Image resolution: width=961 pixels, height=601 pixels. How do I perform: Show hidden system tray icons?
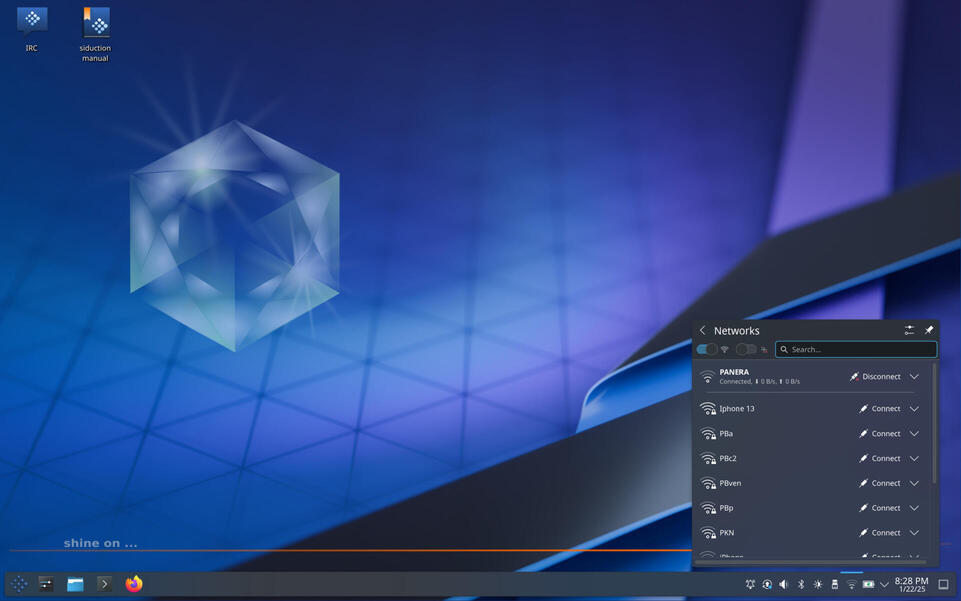point(884,584)
